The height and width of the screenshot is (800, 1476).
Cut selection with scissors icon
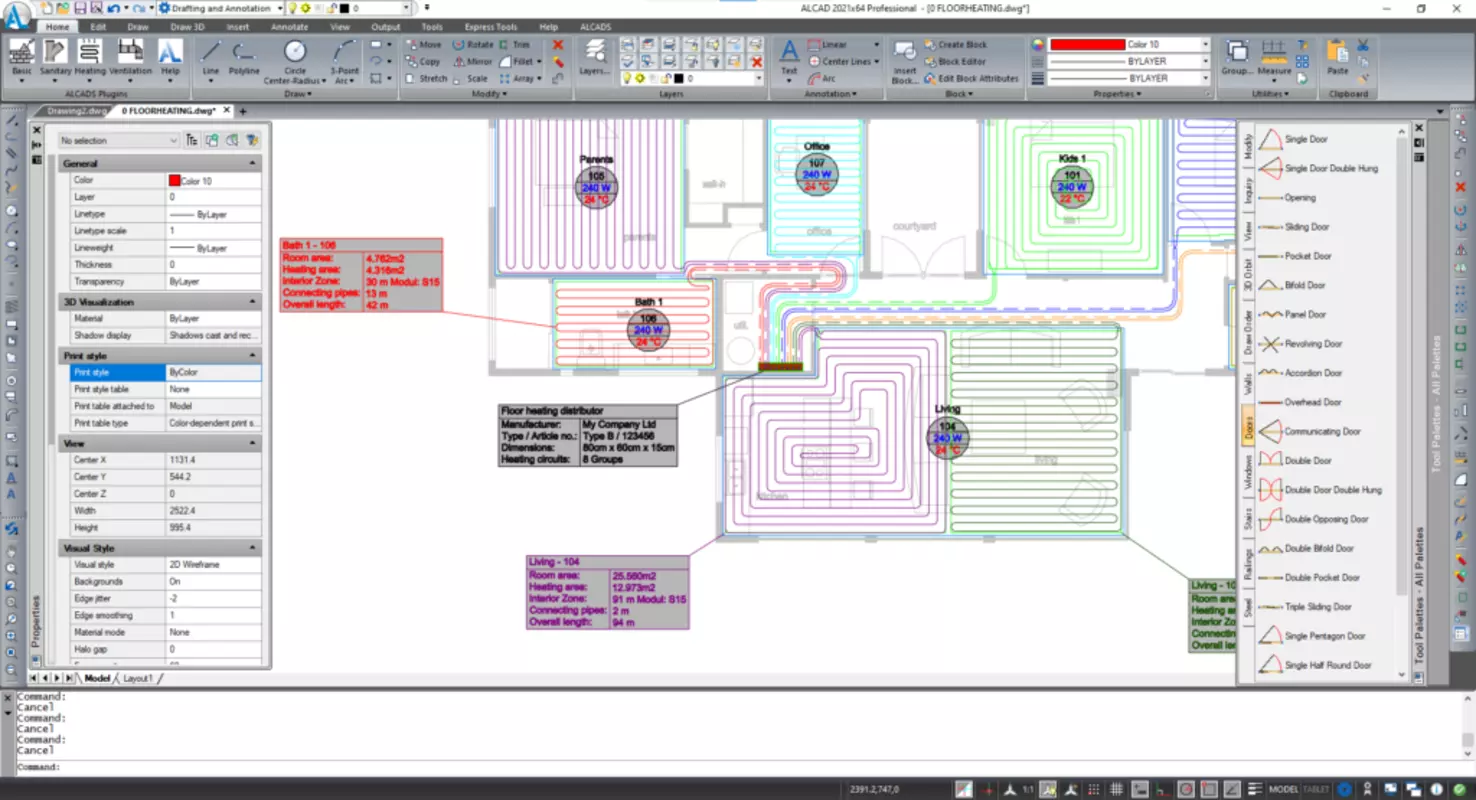1362,46
